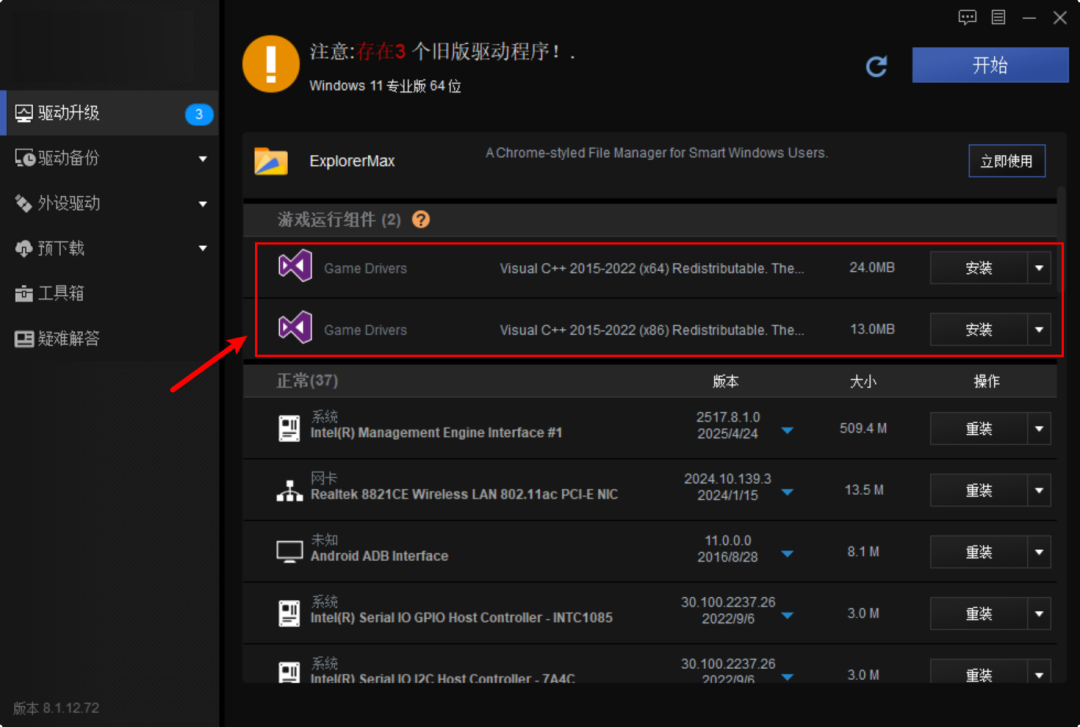Click Visual C++ x64 row icon
The image size is (1080, 727).
(295, 266)
